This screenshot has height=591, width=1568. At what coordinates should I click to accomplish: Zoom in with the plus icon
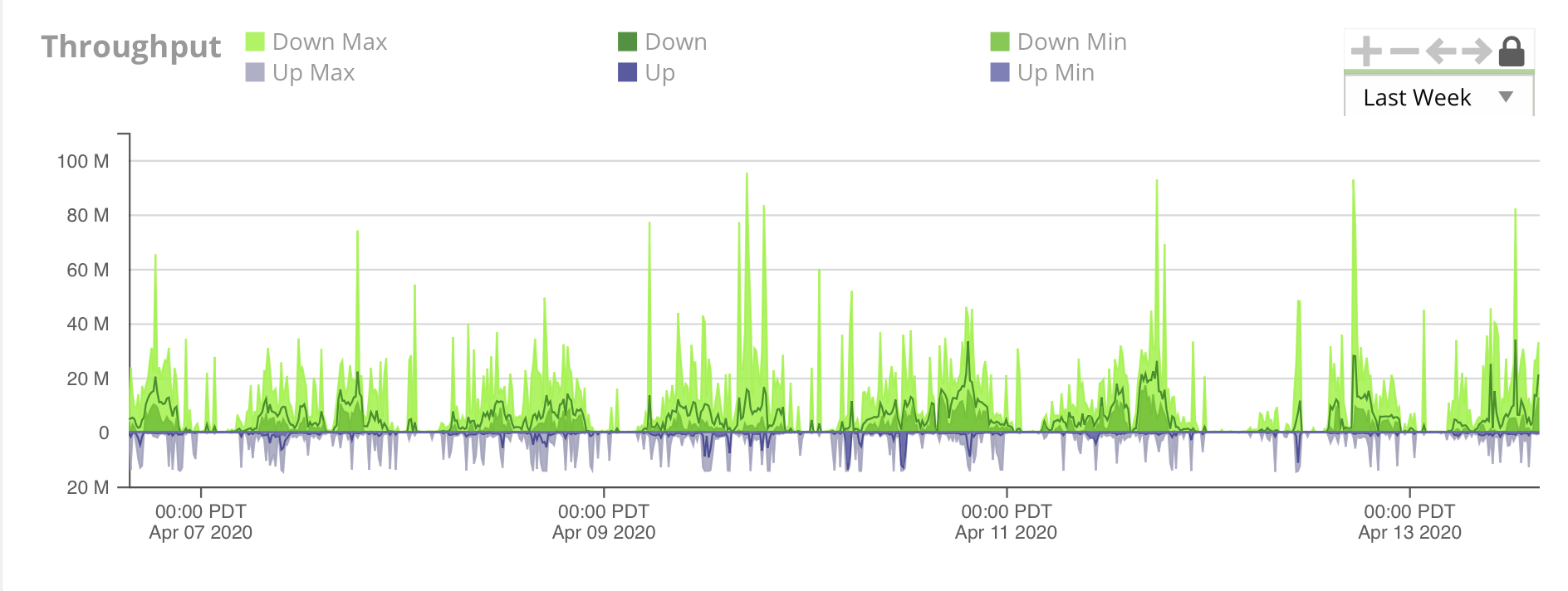pyautogui.click(x=1366, y=51)
